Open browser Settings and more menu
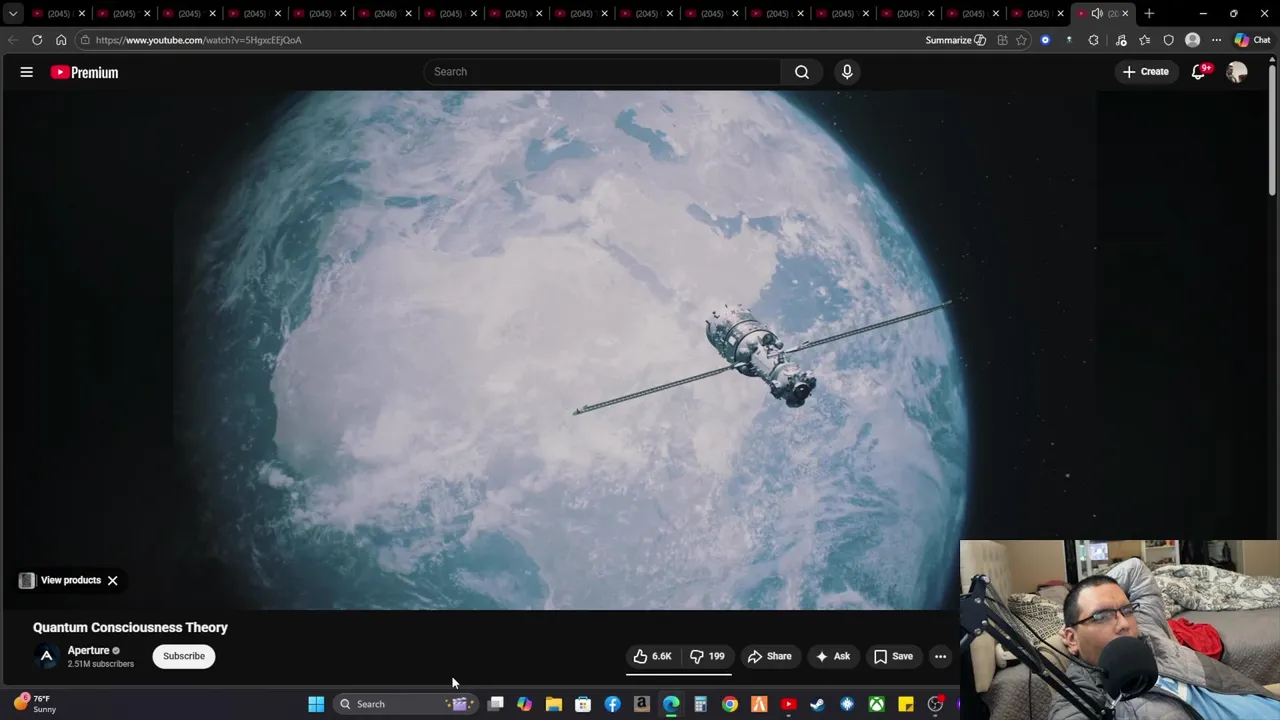This screenshot has height=720, width=1280. point(1216,40)
